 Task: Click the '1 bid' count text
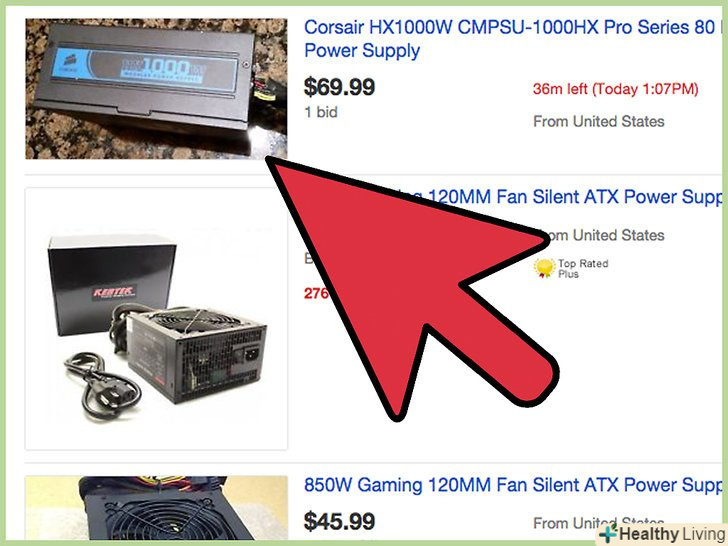pos(321,112)
